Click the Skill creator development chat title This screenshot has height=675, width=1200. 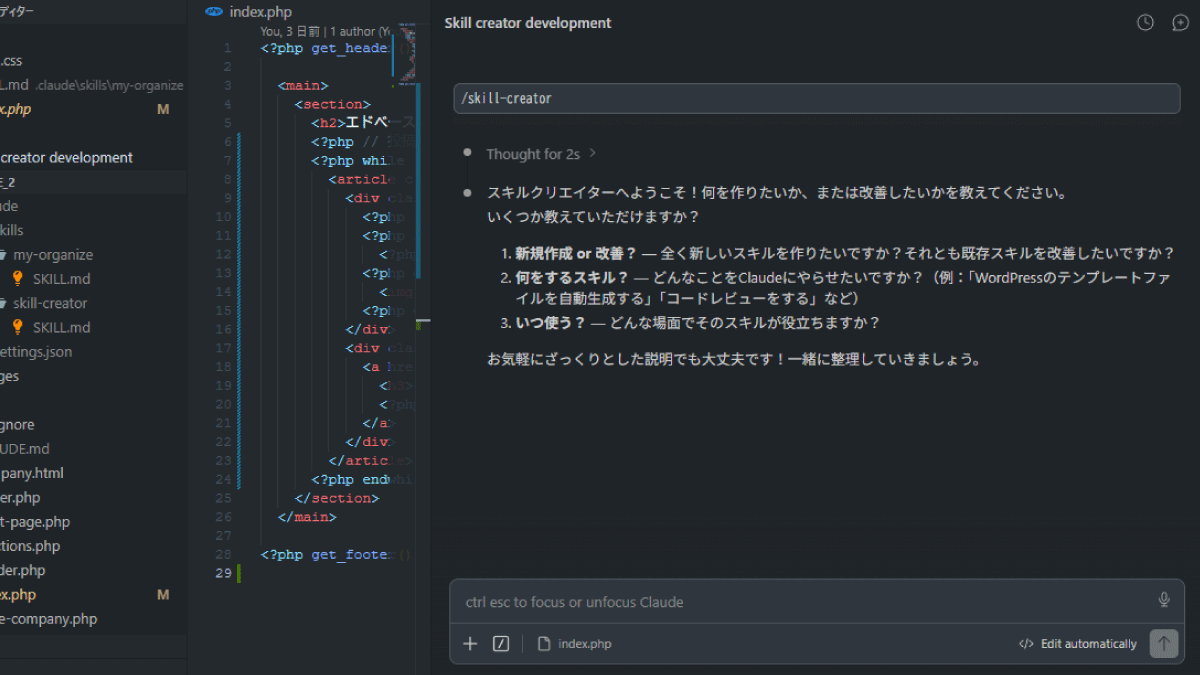point(528,23)
